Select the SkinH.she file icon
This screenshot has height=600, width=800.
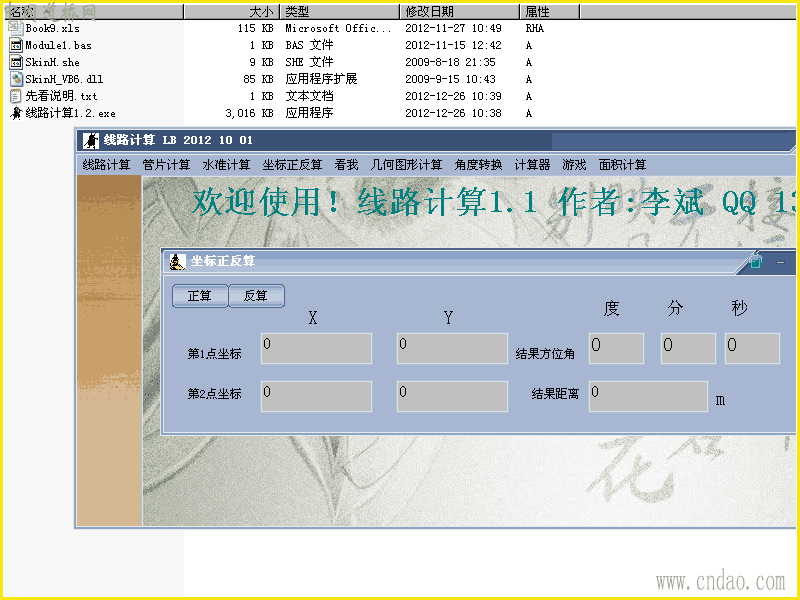click(x=16, y=62)
